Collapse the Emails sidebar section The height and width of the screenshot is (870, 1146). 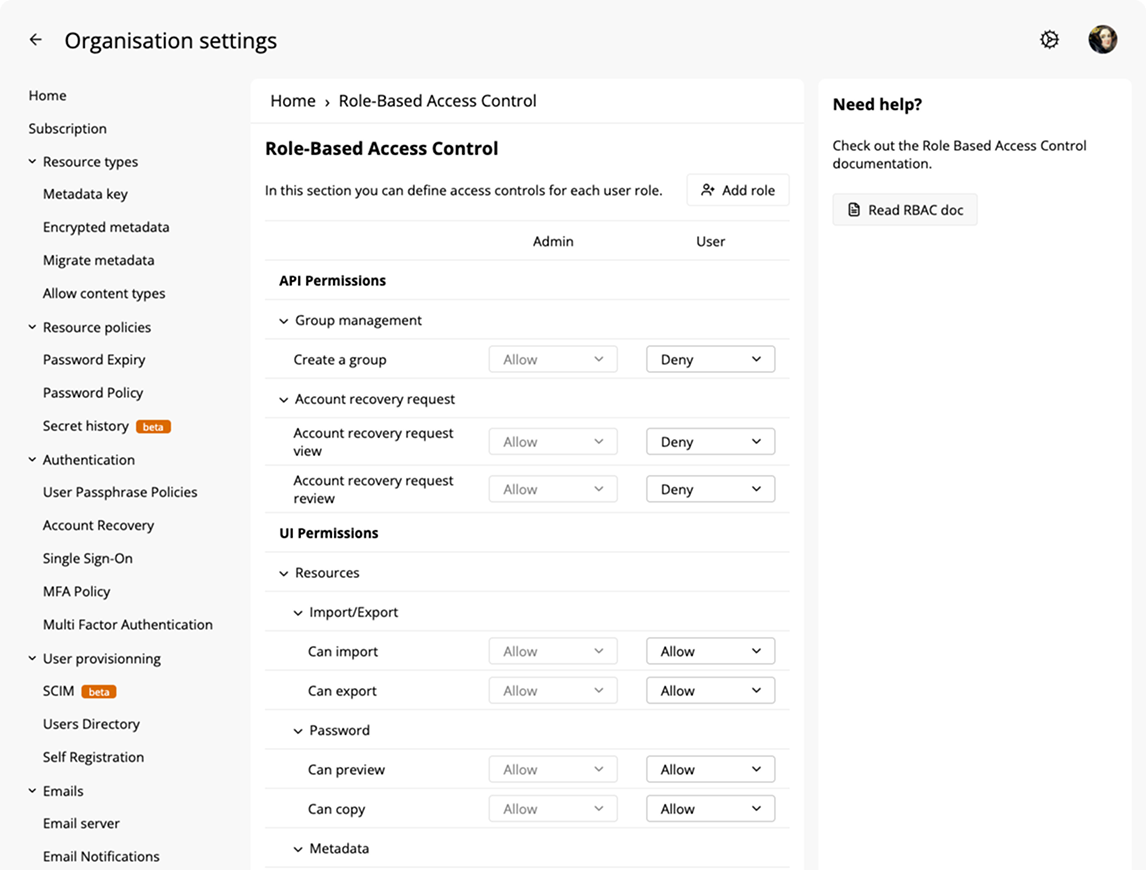[33, 791]
